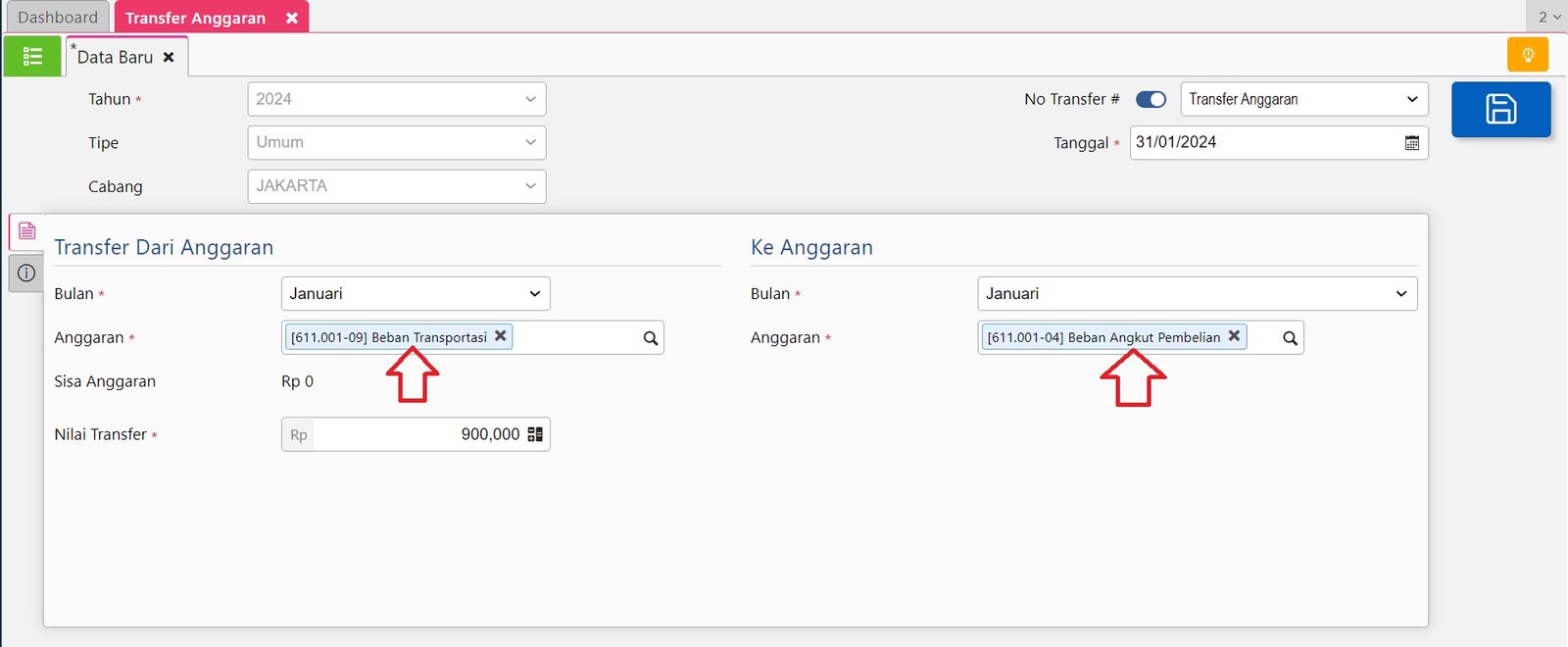Open the calendar picker for Tanggal
Screen dimensions: 1568x647
point(1411,143)
